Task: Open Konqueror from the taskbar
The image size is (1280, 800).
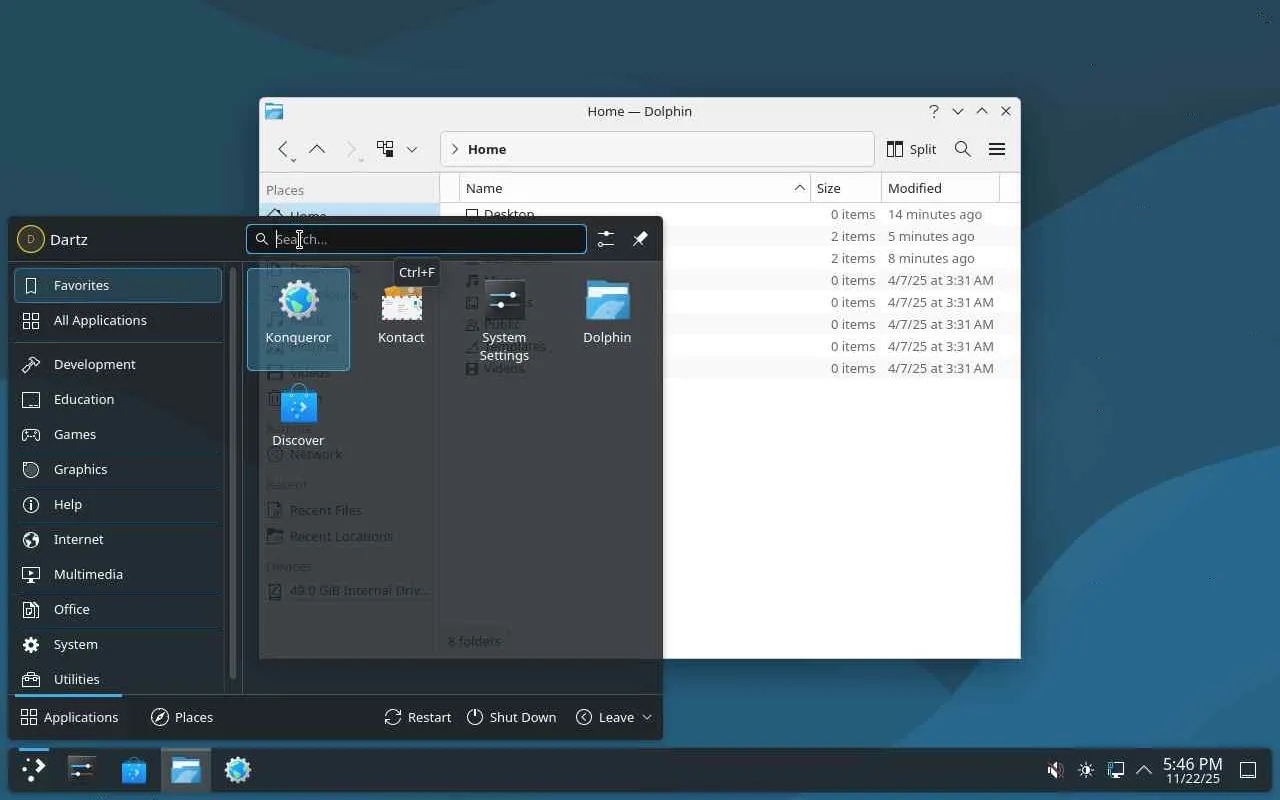Action: (x=238, y=769)
